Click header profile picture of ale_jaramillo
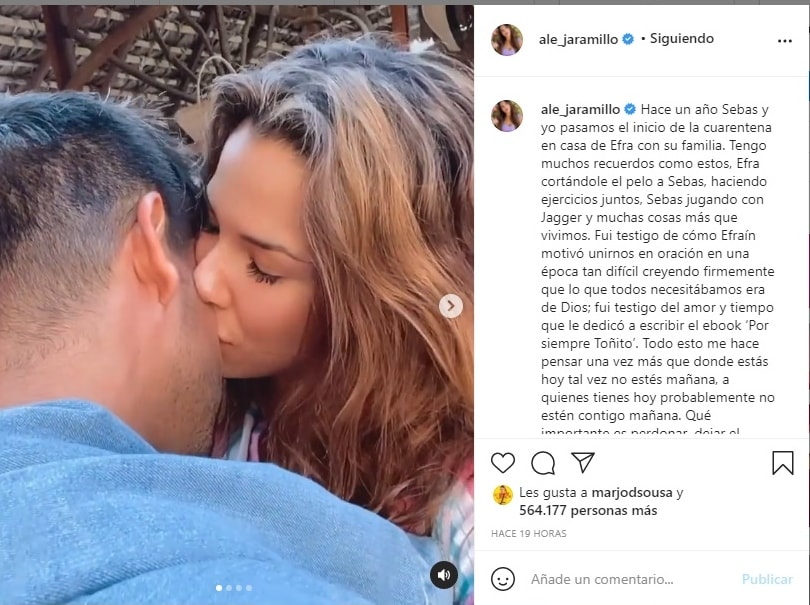This screenshot has height=605, width=810. pos(507,39)
